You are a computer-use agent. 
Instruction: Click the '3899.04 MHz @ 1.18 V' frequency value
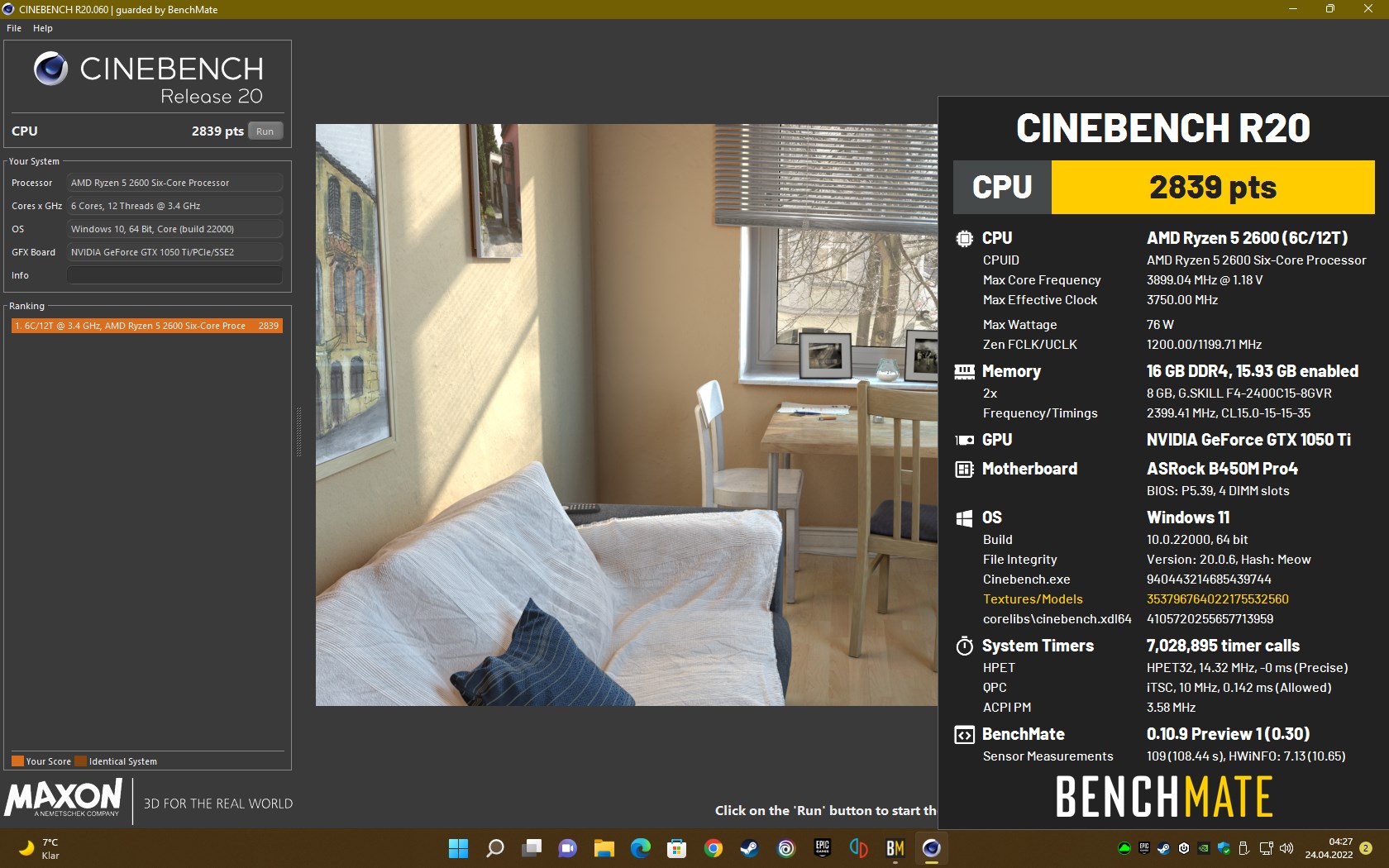(1204, 280)
